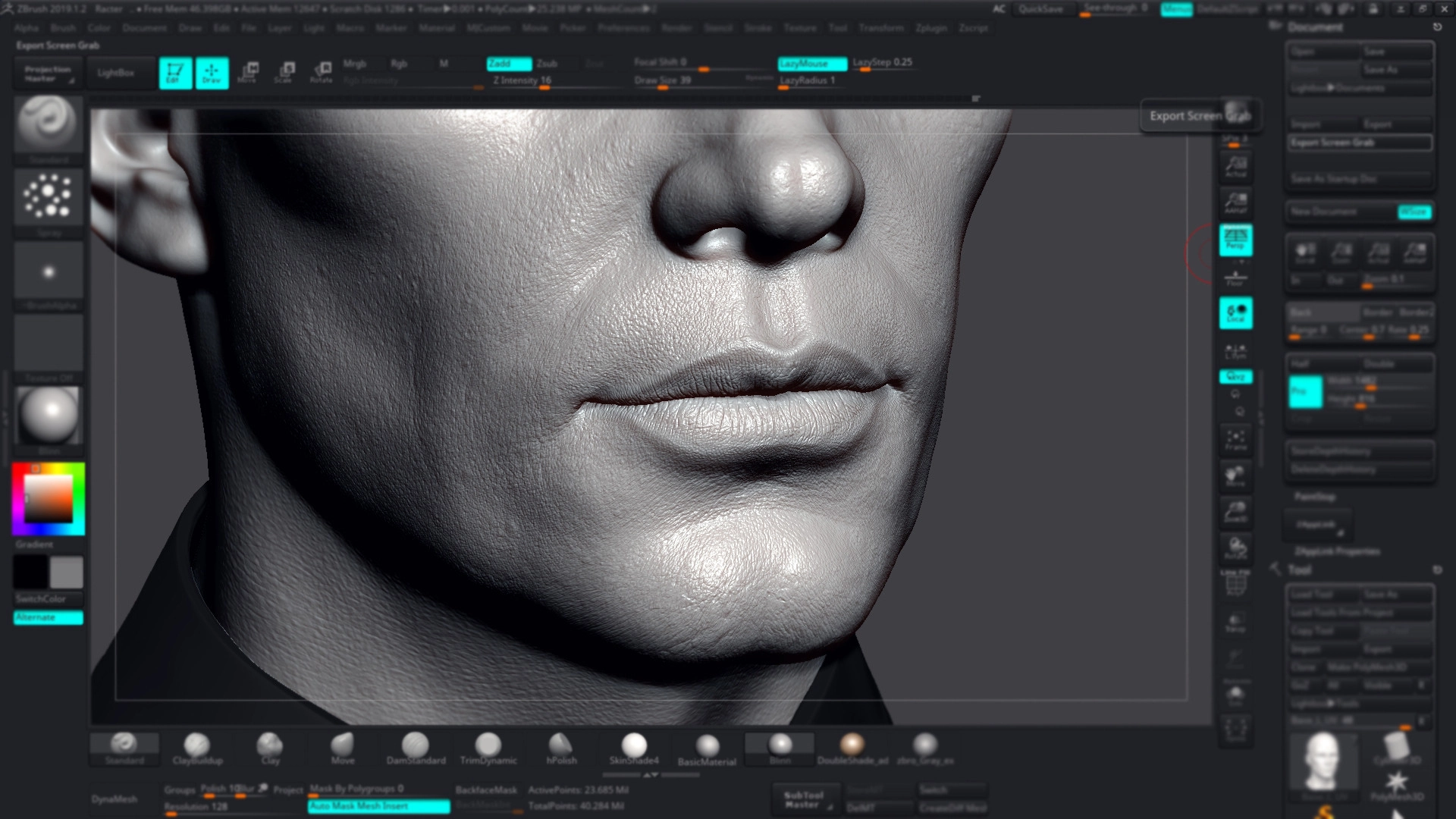Image resolution: width=1456 pixels, height=819 pixels.
Task: Open the Preferences menu
Action: 623,28
